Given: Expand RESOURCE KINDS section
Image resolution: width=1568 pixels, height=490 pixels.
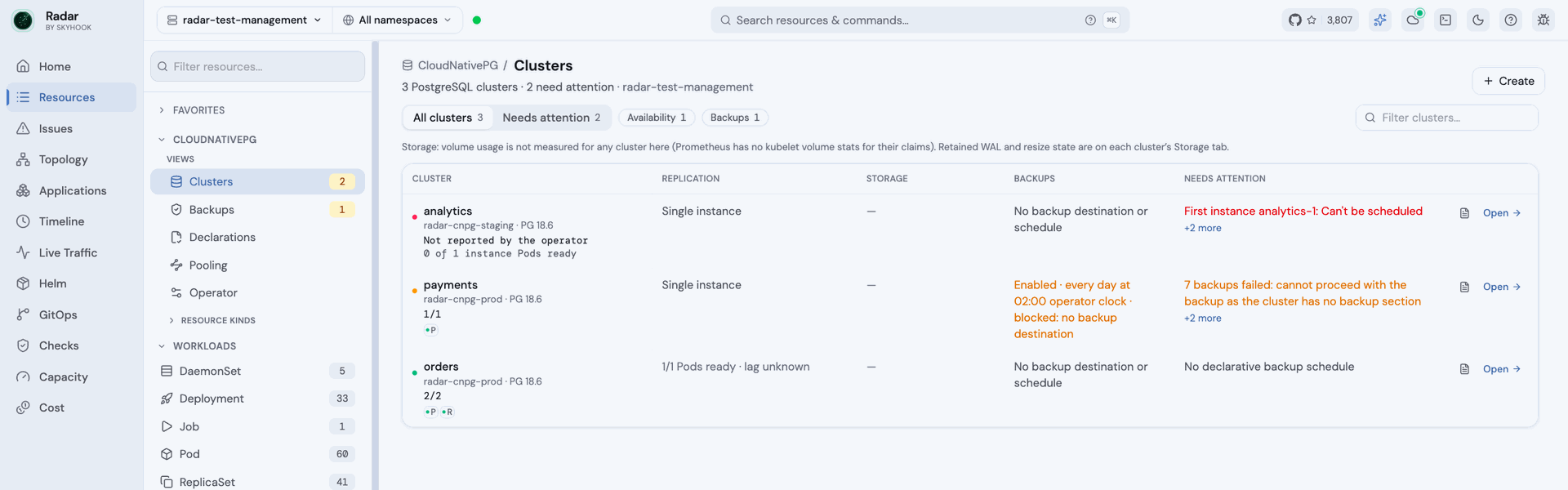Looking at the screenshot, I should pos(212,320).
